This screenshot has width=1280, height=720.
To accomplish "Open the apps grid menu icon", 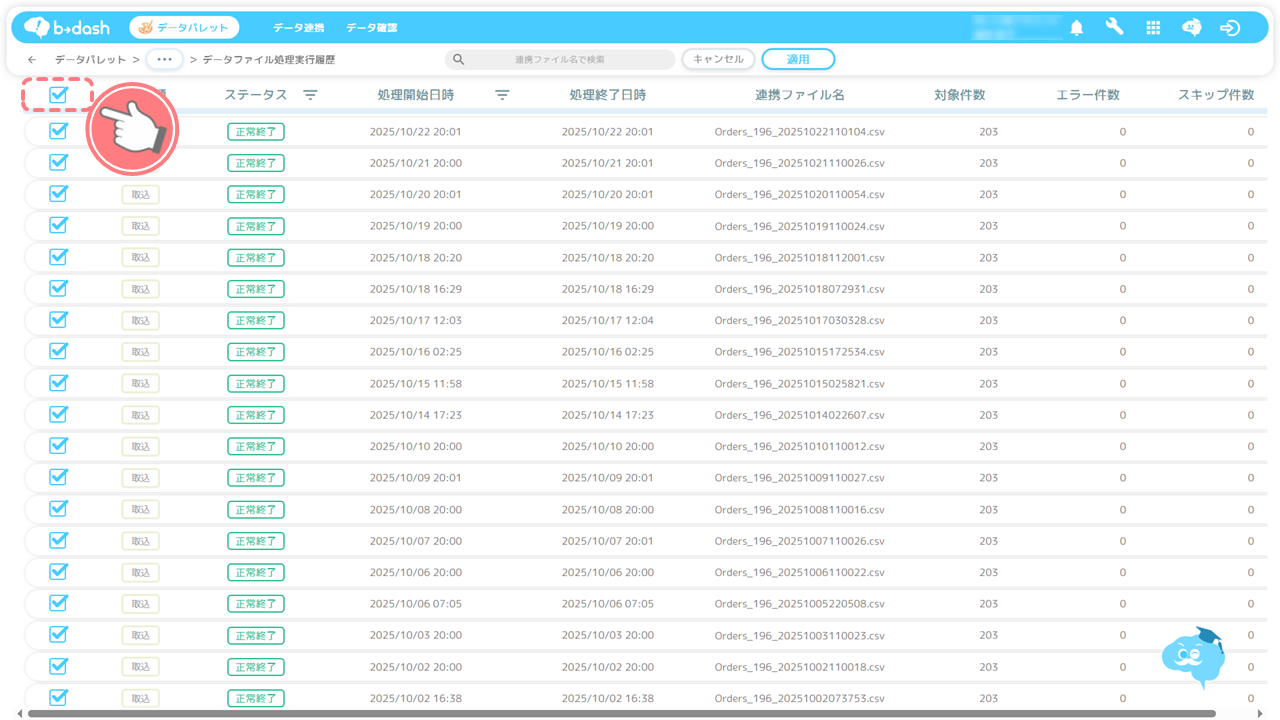I will [1153, 28].
